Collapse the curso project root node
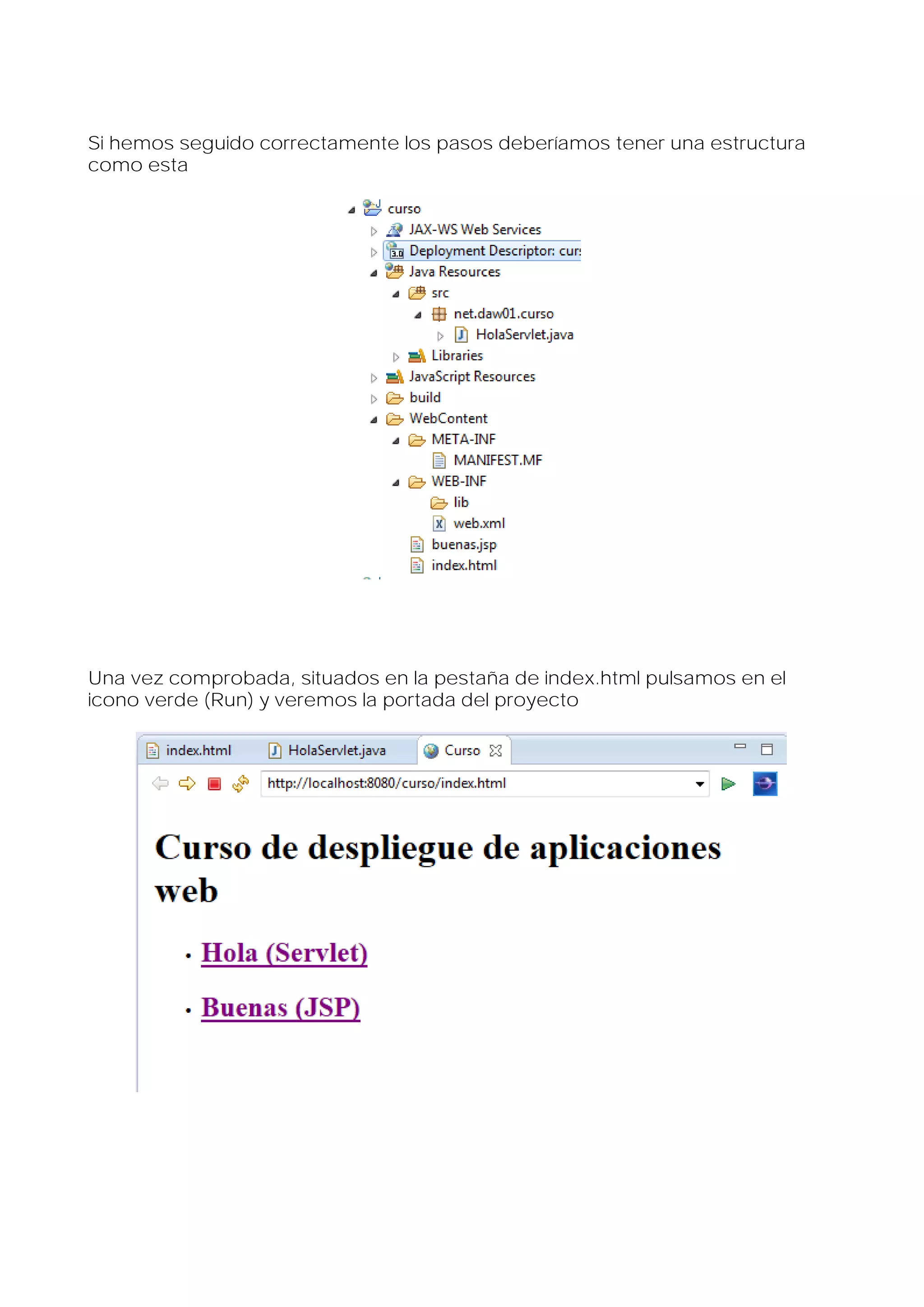 351,210
